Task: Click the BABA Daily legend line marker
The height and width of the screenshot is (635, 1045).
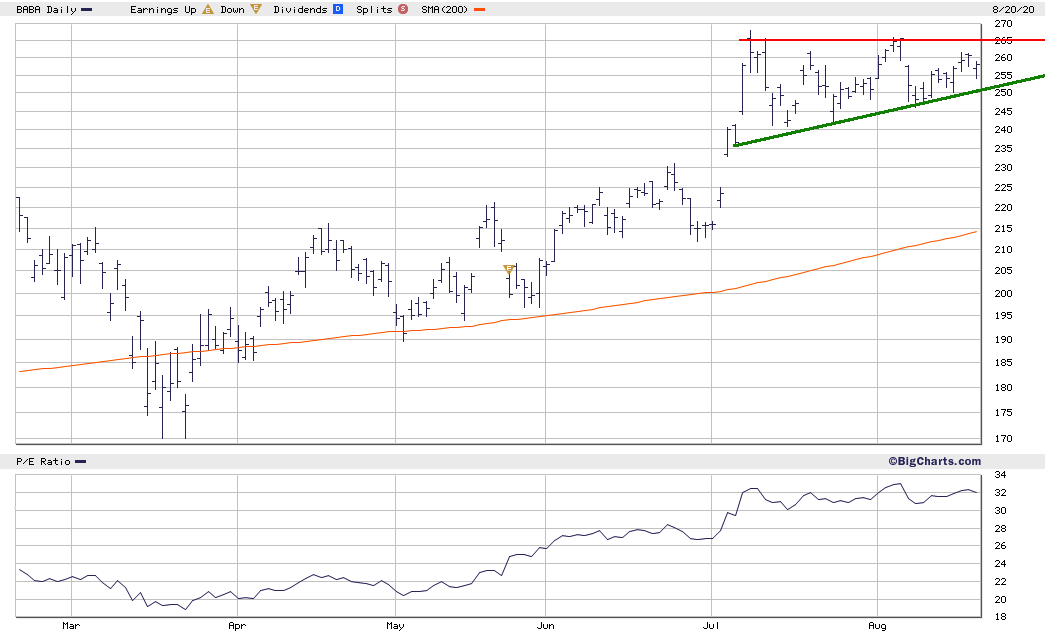Action: coord(87,10)
